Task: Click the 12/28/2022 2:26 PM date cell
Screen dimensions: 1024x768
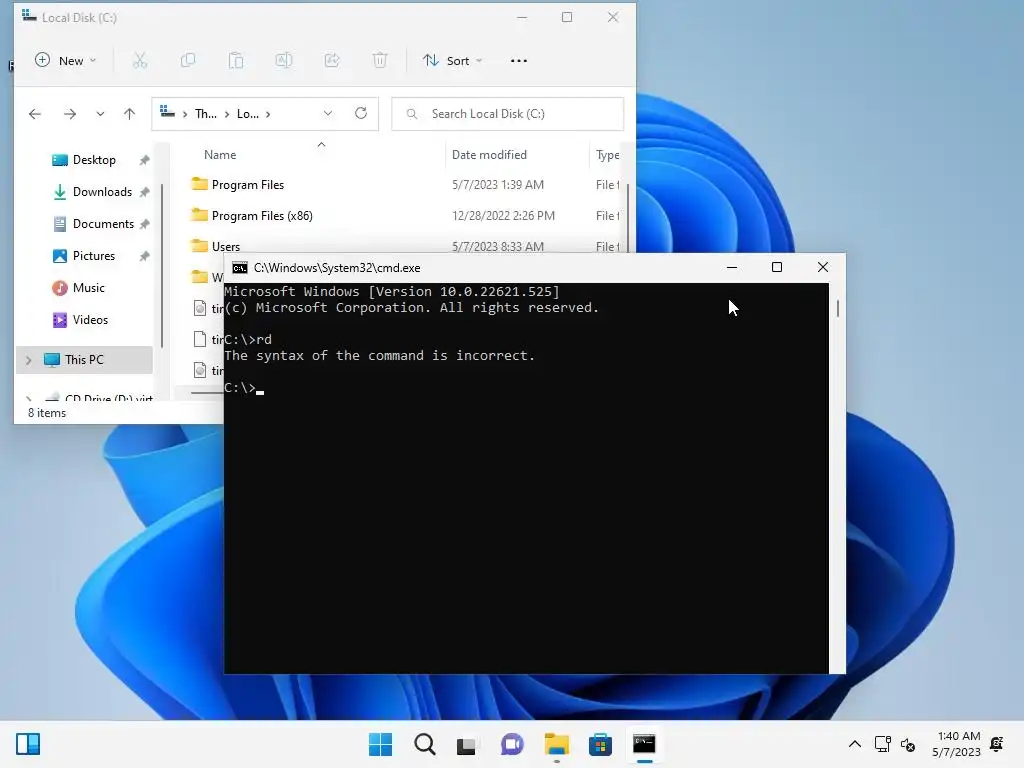Action: pyautogui.click(x=503, y=216)
